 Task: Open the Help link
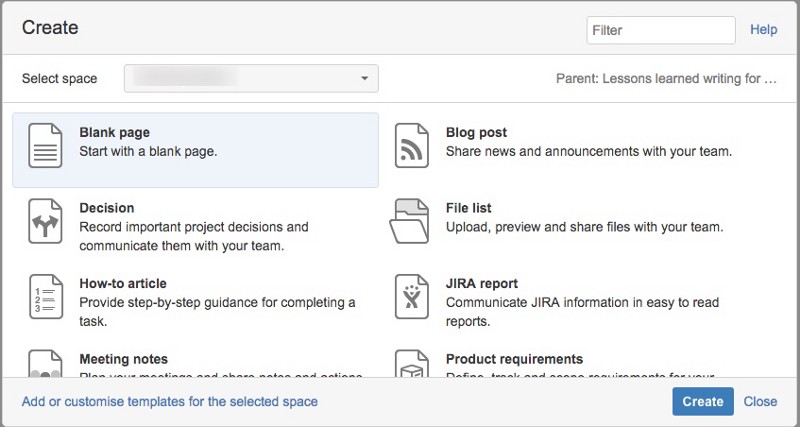point(763,30)
